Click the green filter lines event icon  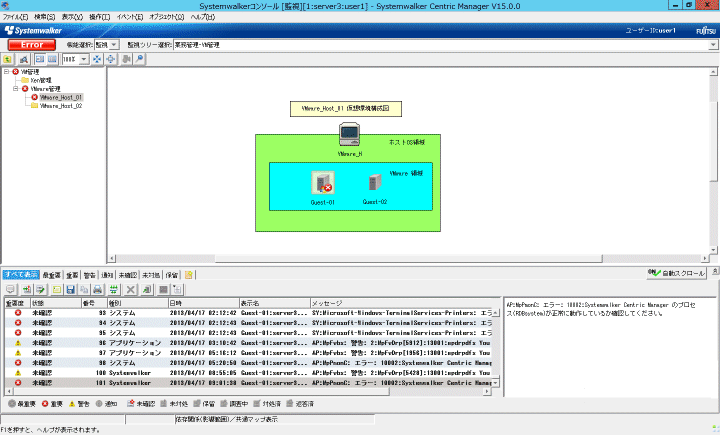click(x=113, y=289)
